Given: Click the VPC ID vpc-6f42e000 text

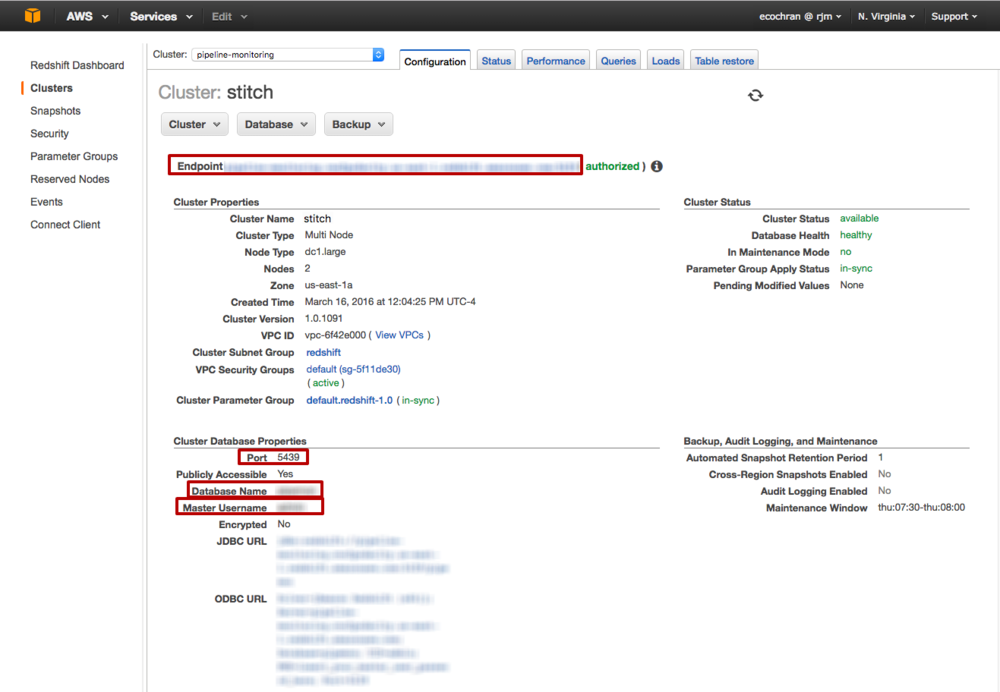Looking at the screenshot, I should [335, 335].
